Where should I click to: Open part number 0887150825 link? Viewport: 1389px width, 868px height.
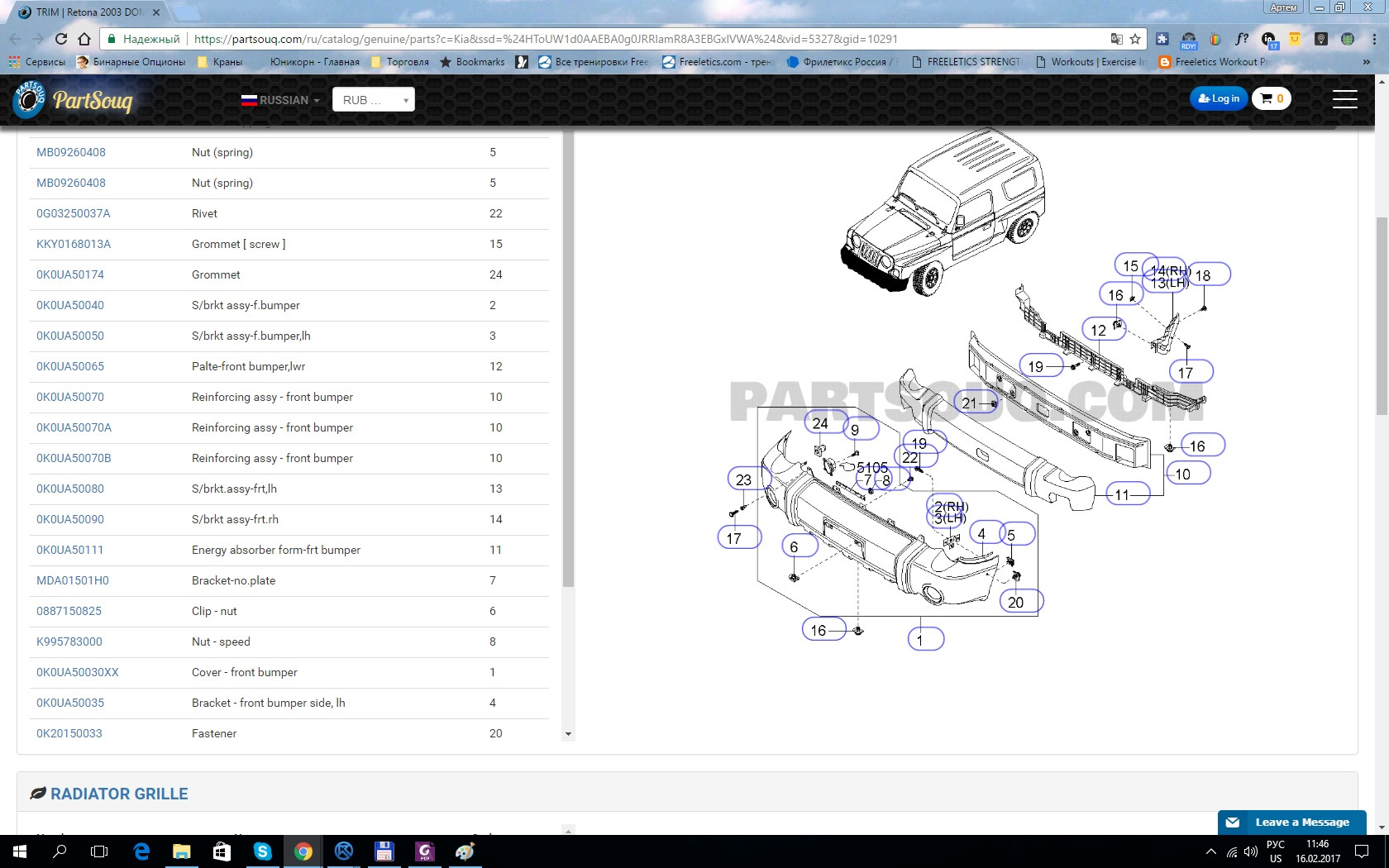69,611
